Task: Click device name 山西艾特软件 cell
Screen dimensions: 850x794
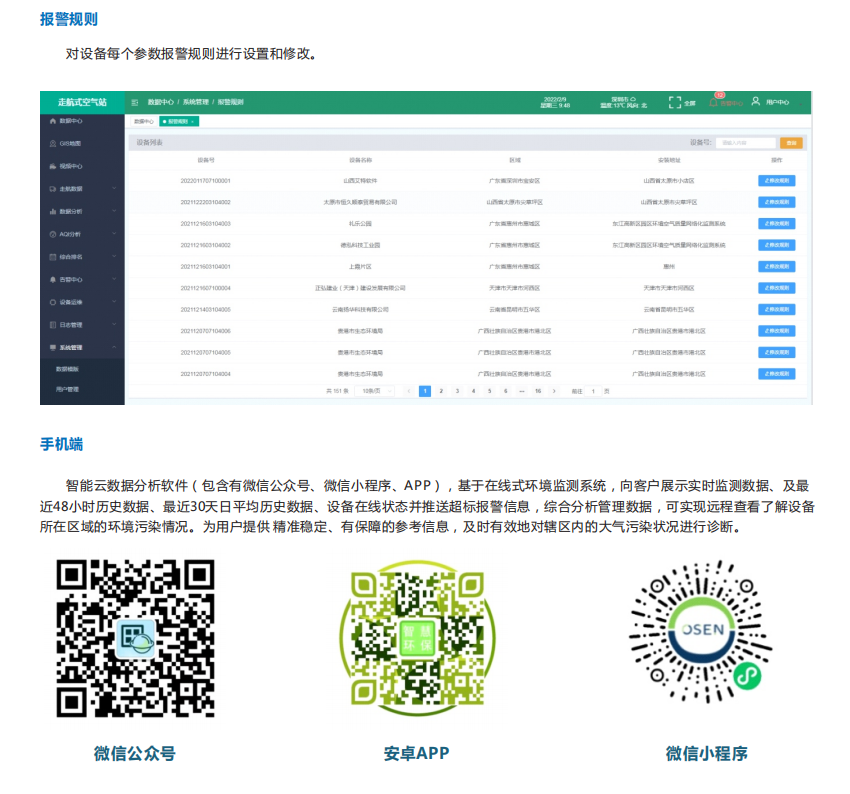Action: click(360, 180)
